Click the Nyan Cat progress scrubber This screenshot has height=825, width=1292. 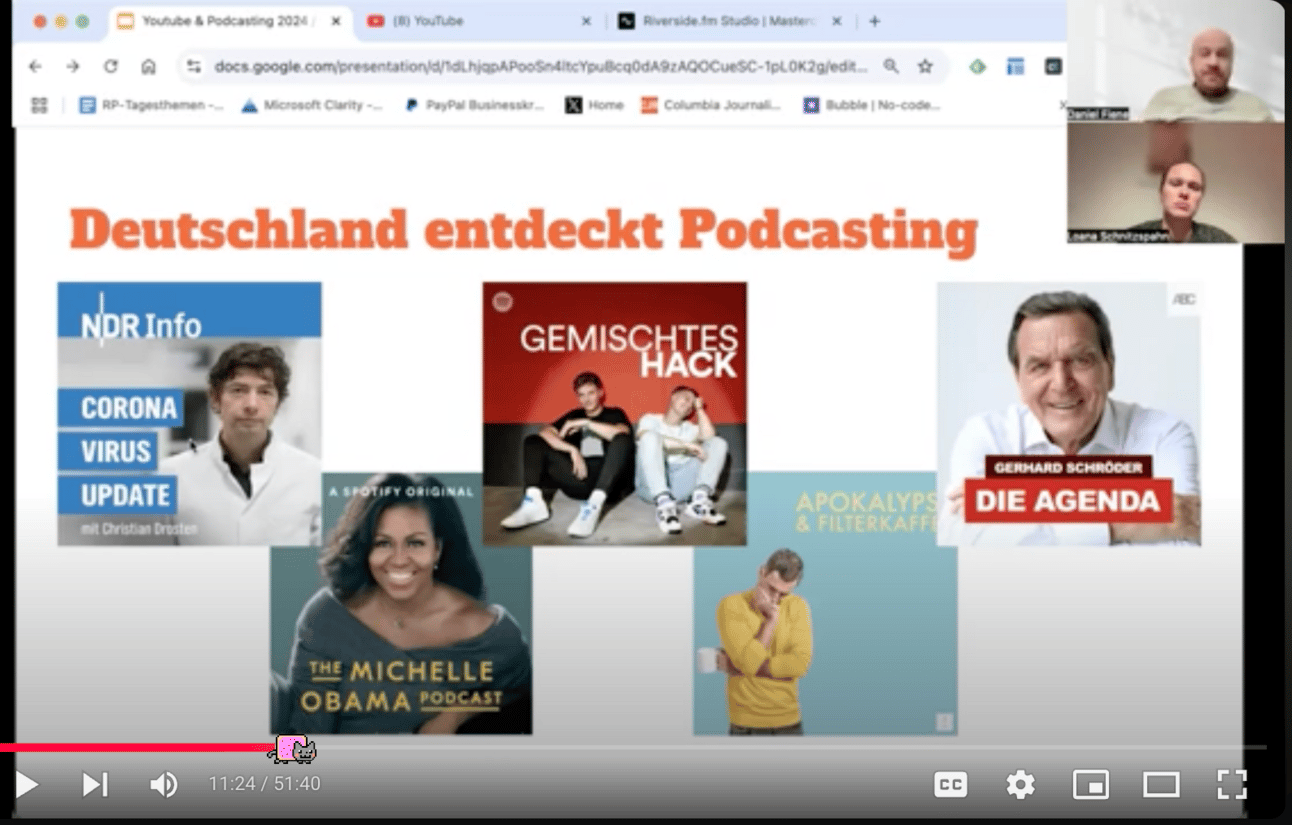pyautogui.click(x=293, y=749)
